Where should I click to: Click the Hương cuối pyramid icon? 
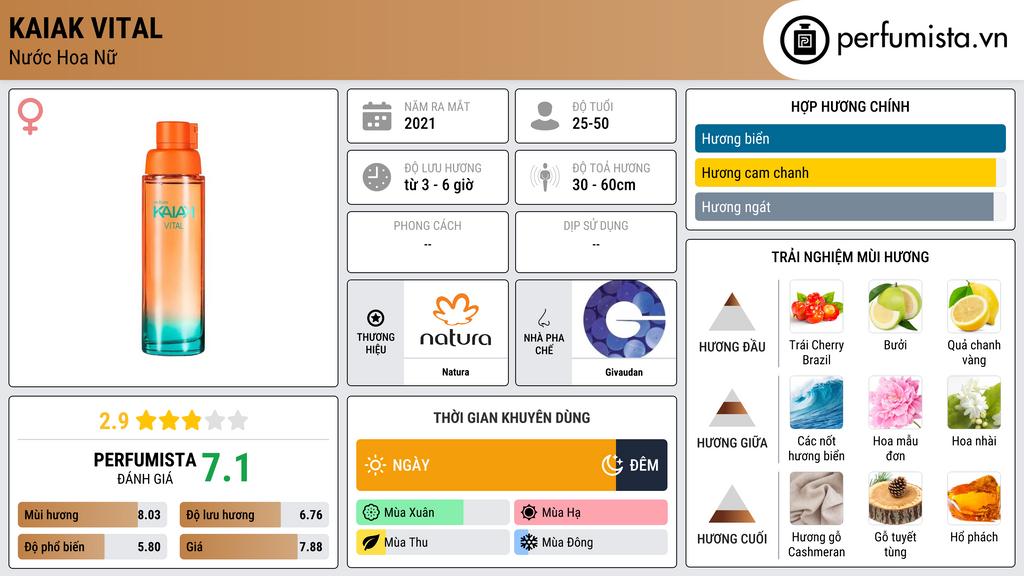click(x=732, y=504)
